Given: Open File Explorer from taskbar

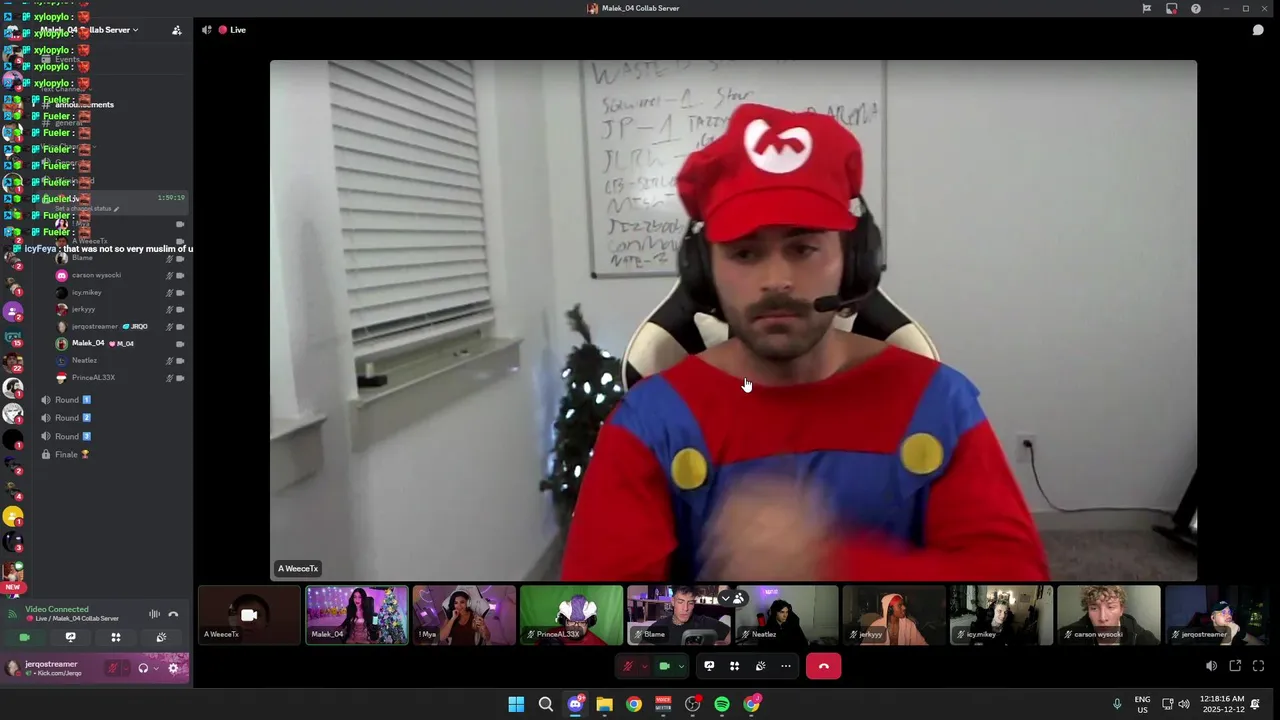Looking at the screenshot, I should click(x=604, y=704).
